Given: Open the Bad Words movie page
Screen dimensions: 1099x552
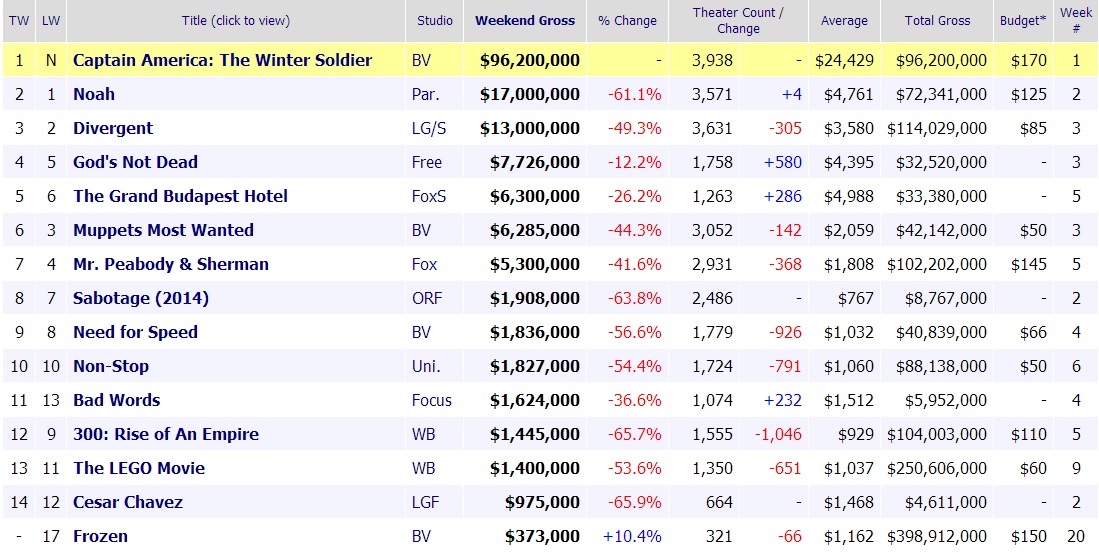Looking at the screenshot, I should (116, 400).
